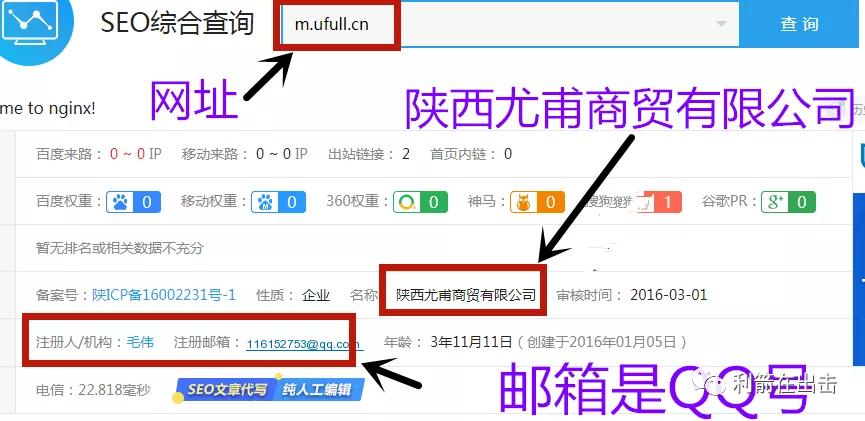
Task: Click the 首页内链 value 0
Action: click(508, 154)
